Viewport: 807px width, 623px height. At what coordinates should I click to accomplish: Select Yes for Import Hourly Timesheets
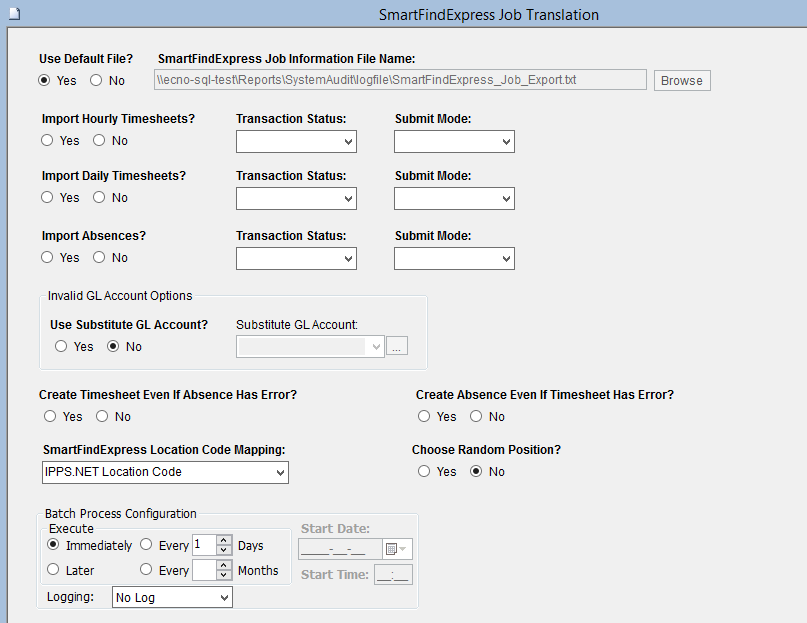[x=48, y=141]
